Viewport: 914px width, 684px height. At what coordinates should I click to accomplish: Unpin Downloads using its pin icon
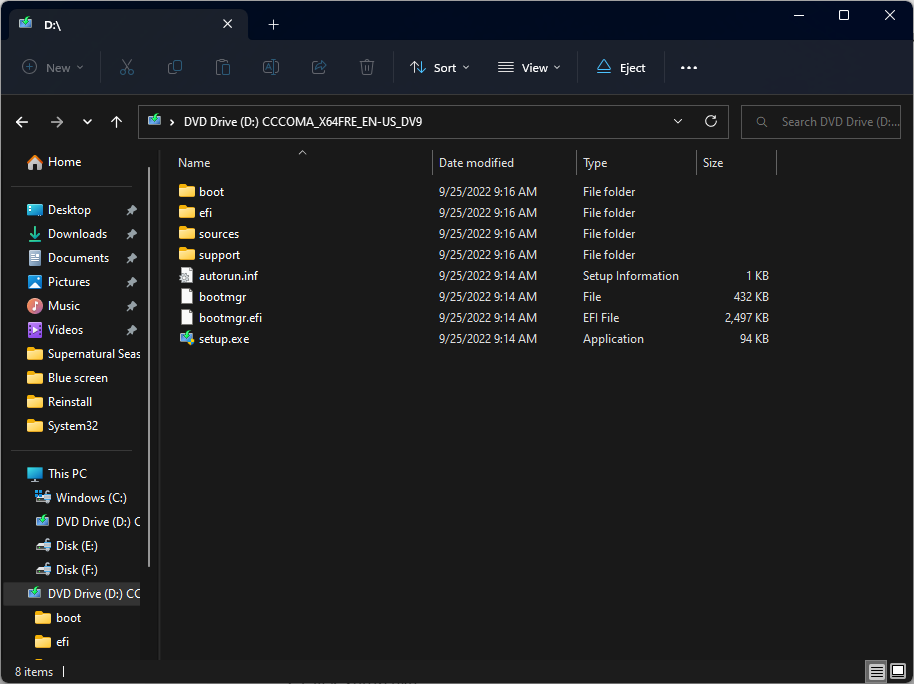[x=132, y=234]
